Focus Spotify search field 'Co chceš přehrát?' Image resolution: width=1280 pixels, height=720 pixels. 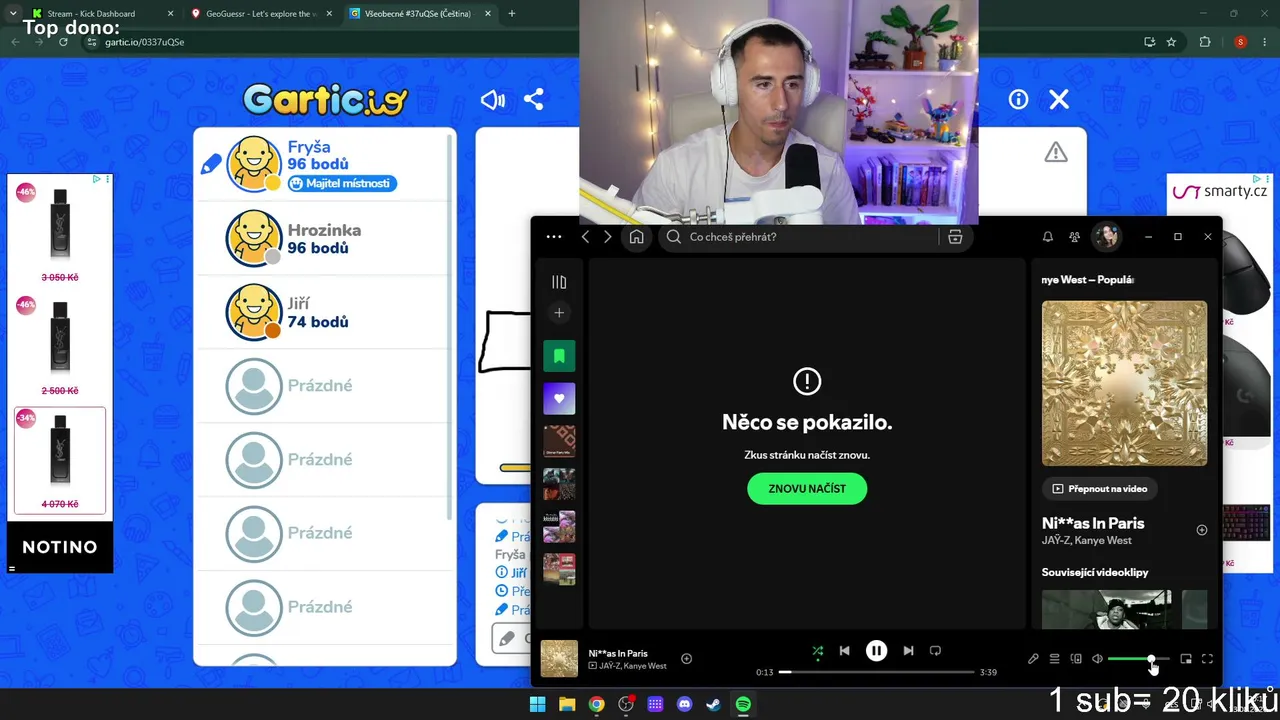pyautogui.click(x=800, y=237)
